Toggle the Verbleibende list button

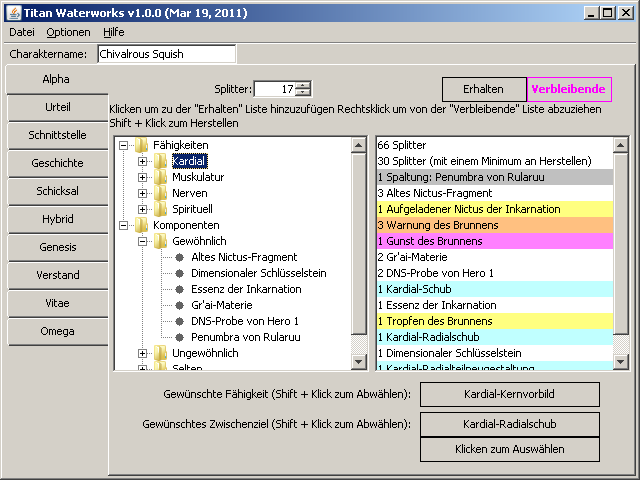pos(570,88)
